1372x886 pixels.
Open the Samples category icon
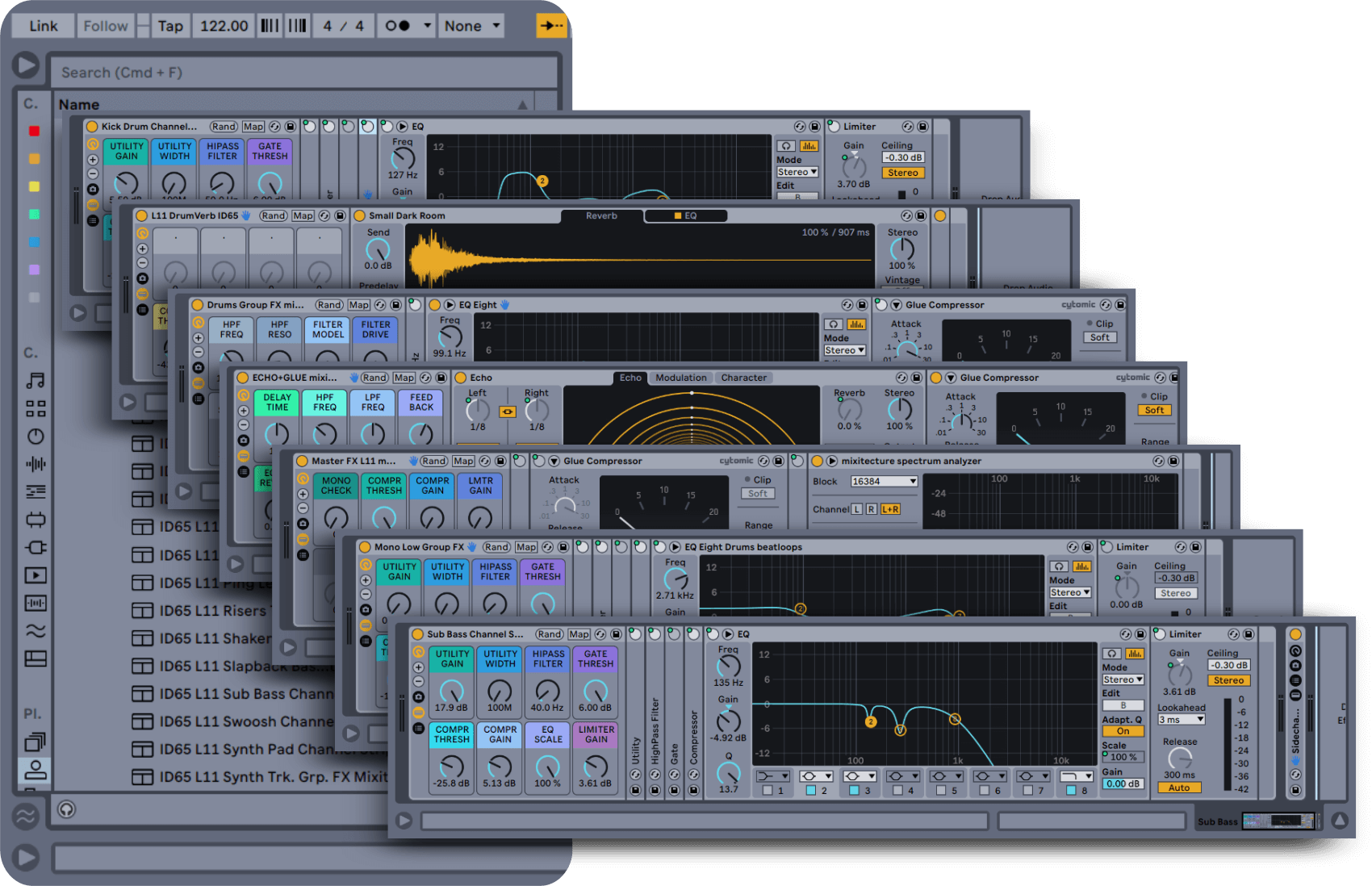click(x=36, y=603)
